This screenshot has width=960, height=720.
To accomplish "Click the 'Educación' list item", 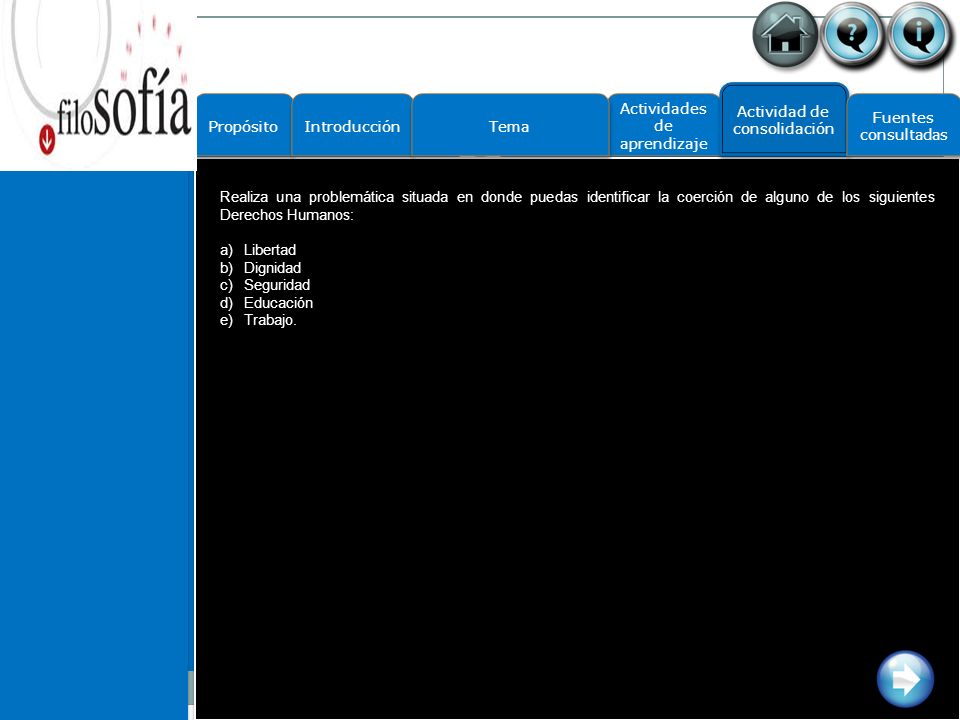I will (278, 302).
